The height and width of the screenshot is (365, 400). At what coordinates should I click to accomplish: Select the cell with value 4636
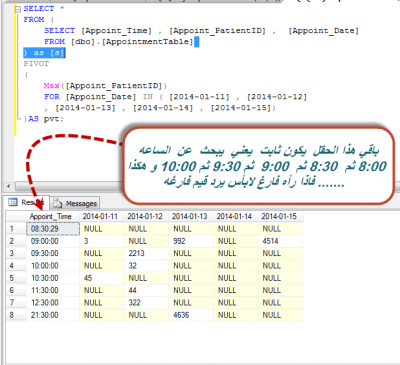click(191, 315)
